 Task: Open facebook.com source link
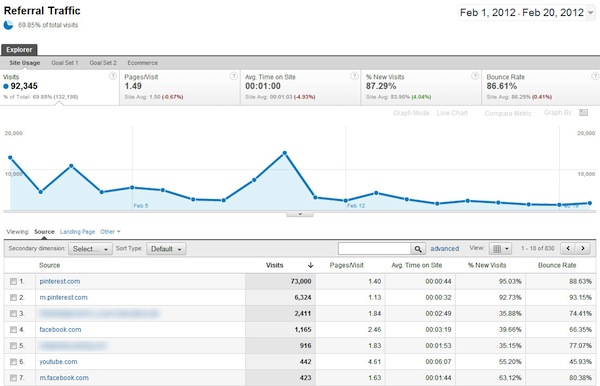[60, 330]
